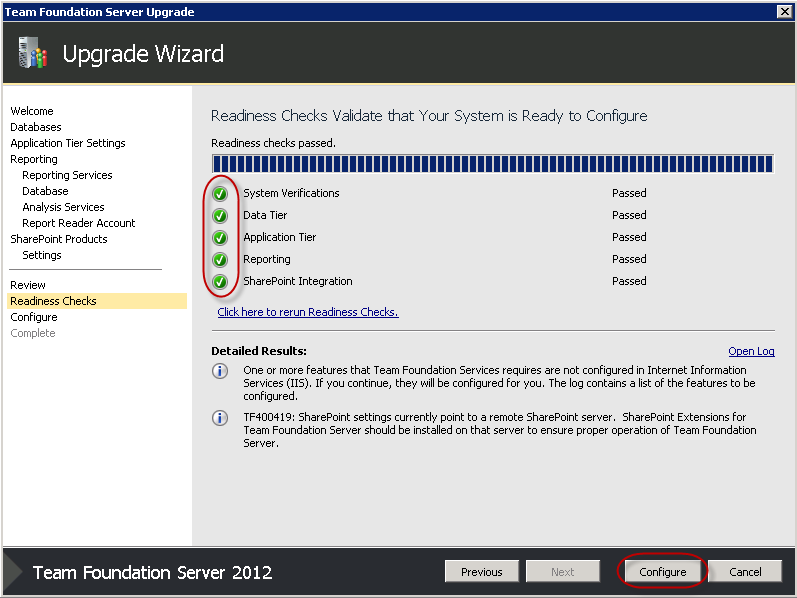
Task: Click the Previous button
Action: tap(482, 572)
